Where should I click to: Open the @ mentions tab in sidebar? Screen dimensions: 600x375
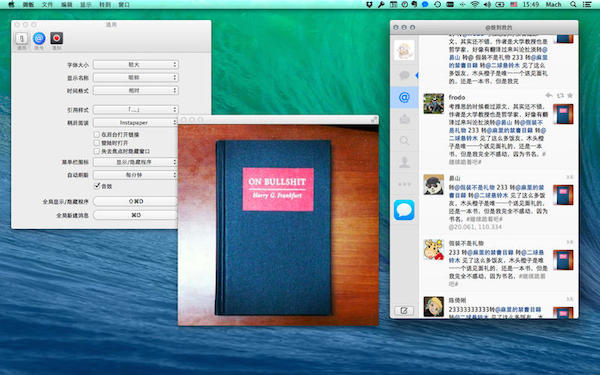point(404,98)
